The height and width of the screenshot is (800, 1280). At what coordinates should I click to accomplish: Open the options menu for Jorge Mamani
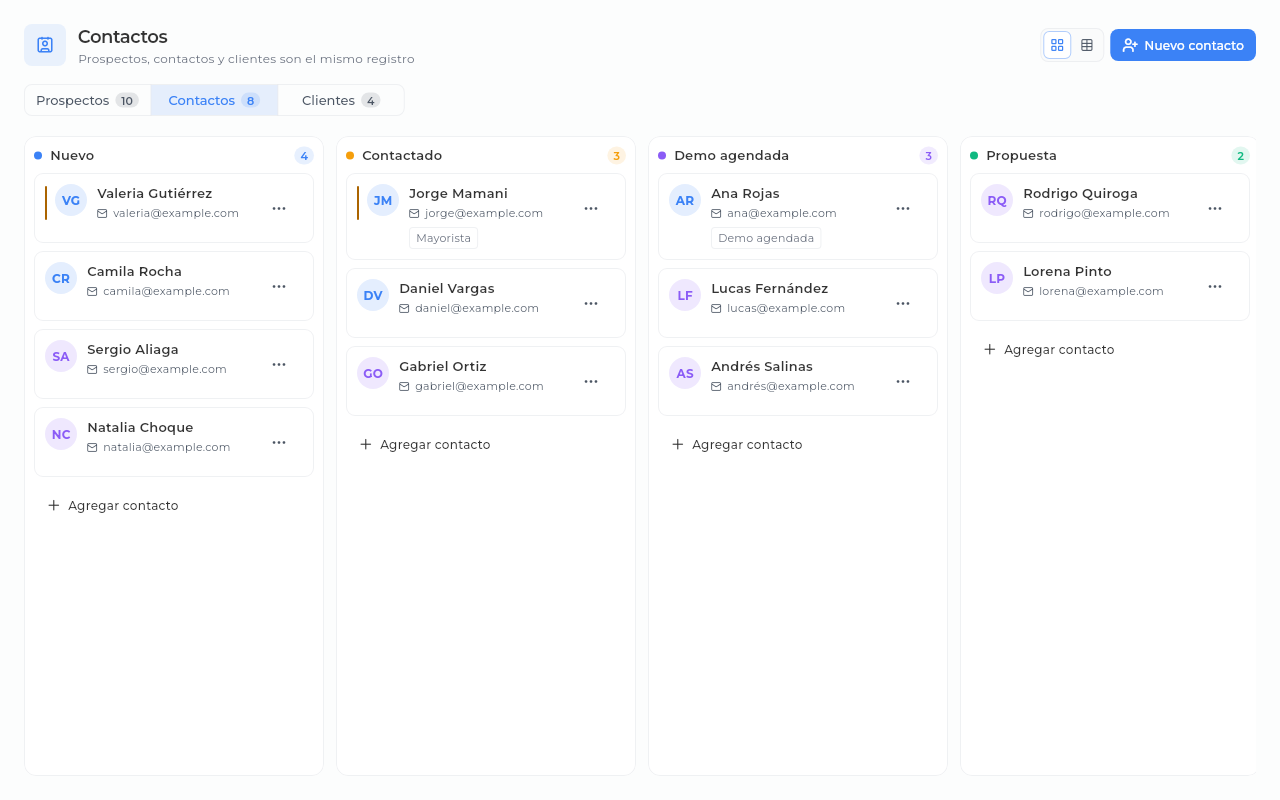point(591,208)
